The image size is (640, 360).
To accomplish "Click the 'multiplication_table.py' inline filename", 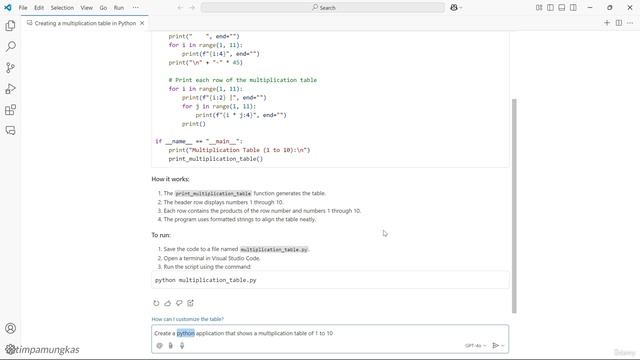I will point(274,249).
